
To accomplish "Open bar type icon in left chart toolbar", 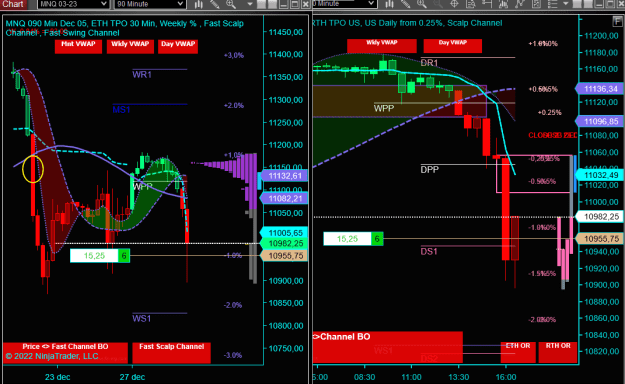I will (199, 4).
